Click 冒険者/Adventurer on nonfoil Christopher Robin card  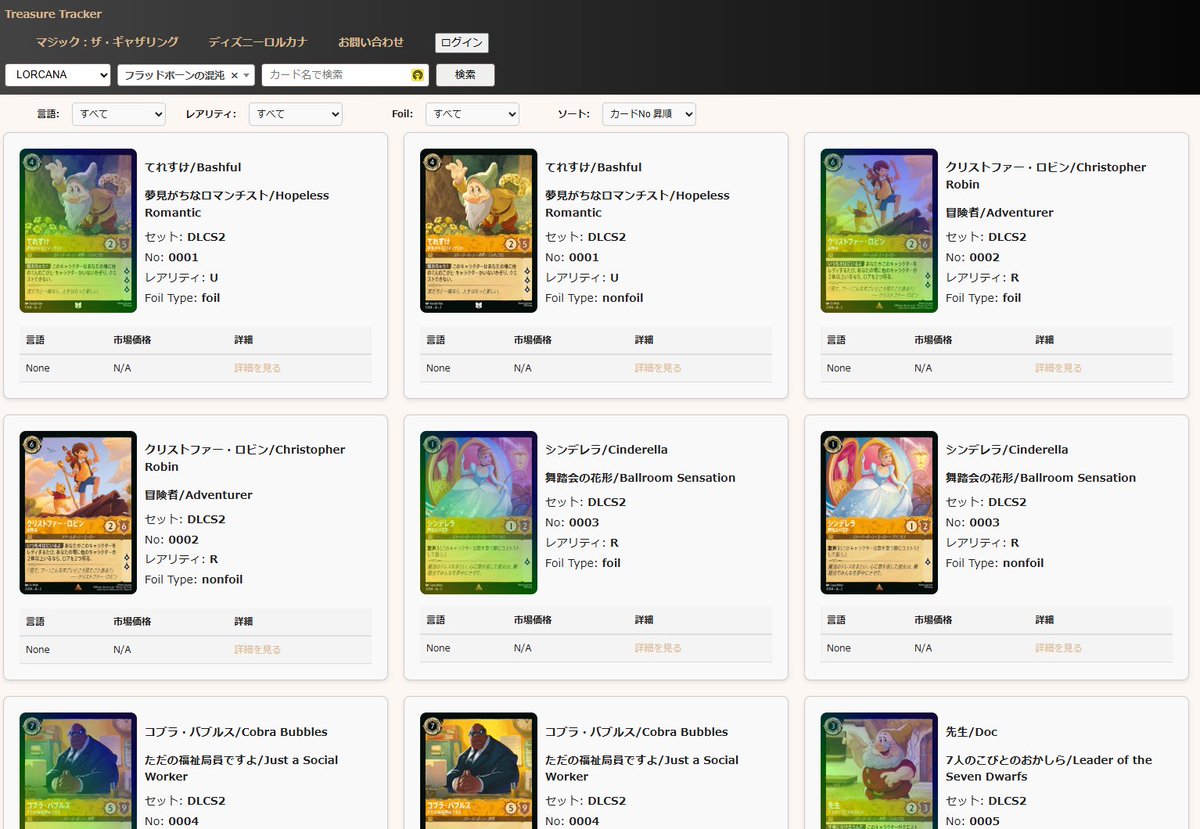(x=199, y=495)
